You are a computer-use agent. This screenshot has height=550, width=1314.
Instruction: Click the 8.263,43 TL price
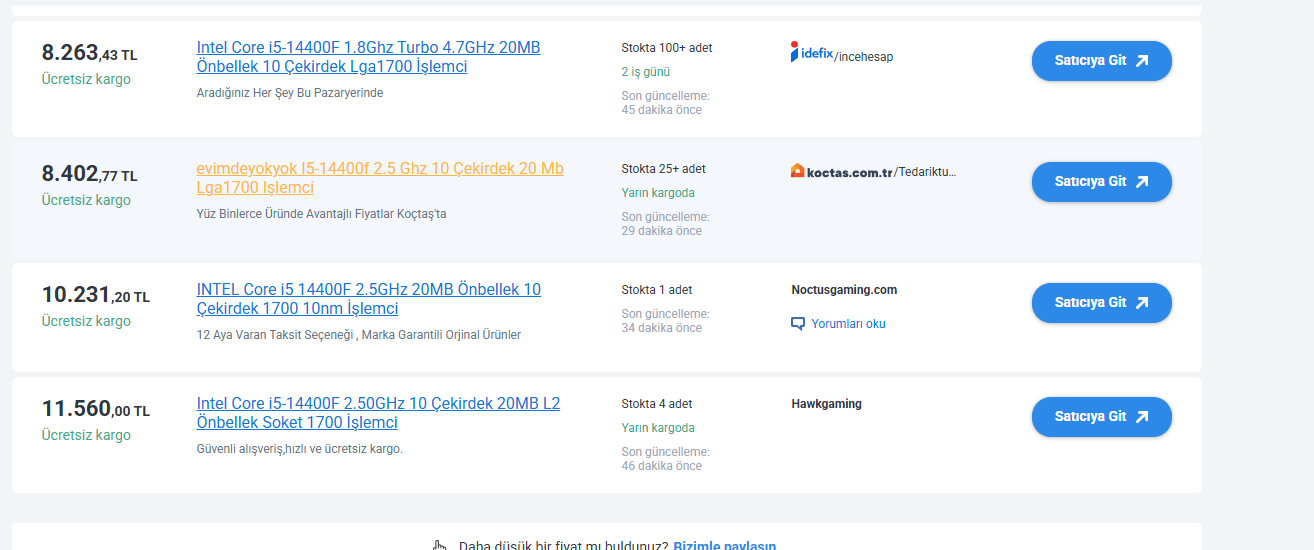89,53
